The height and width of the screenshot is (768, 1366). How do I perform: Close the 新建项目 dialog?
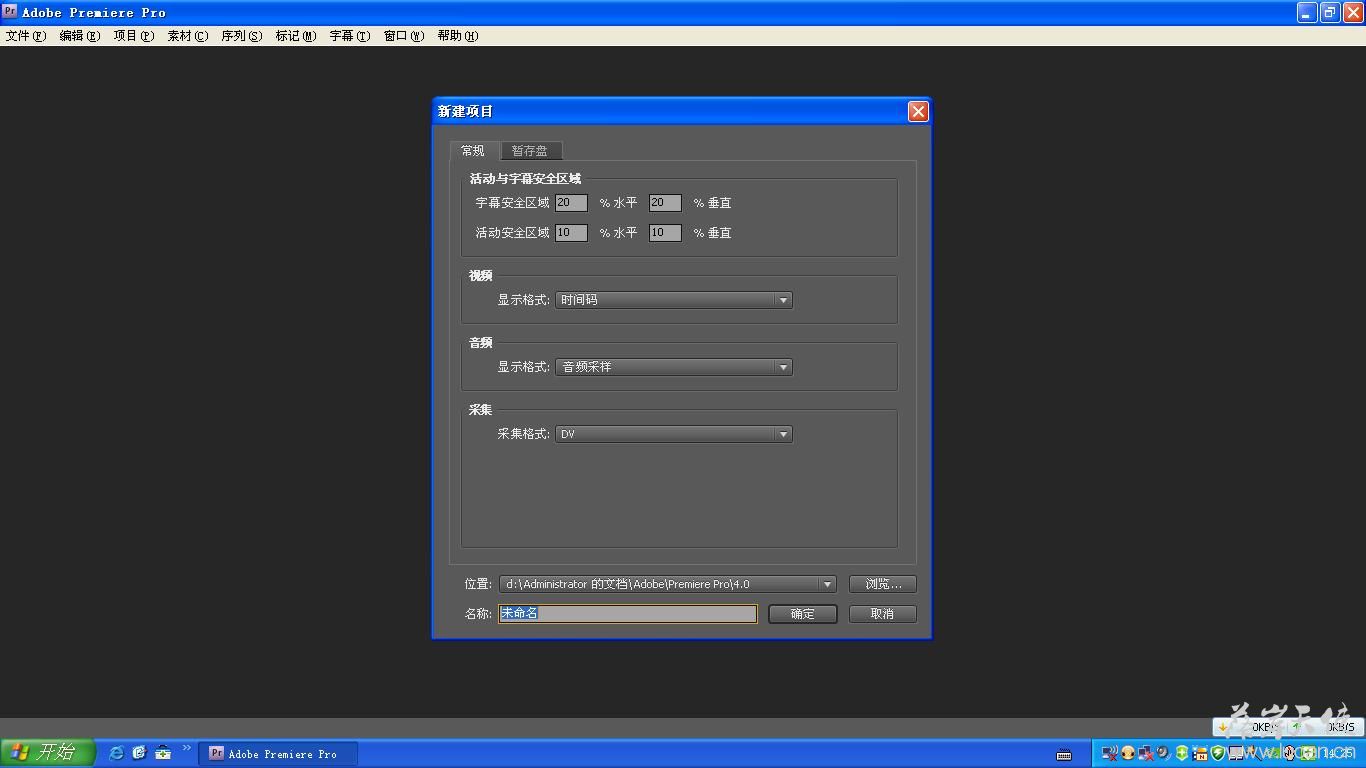click(x=918, y=111)
